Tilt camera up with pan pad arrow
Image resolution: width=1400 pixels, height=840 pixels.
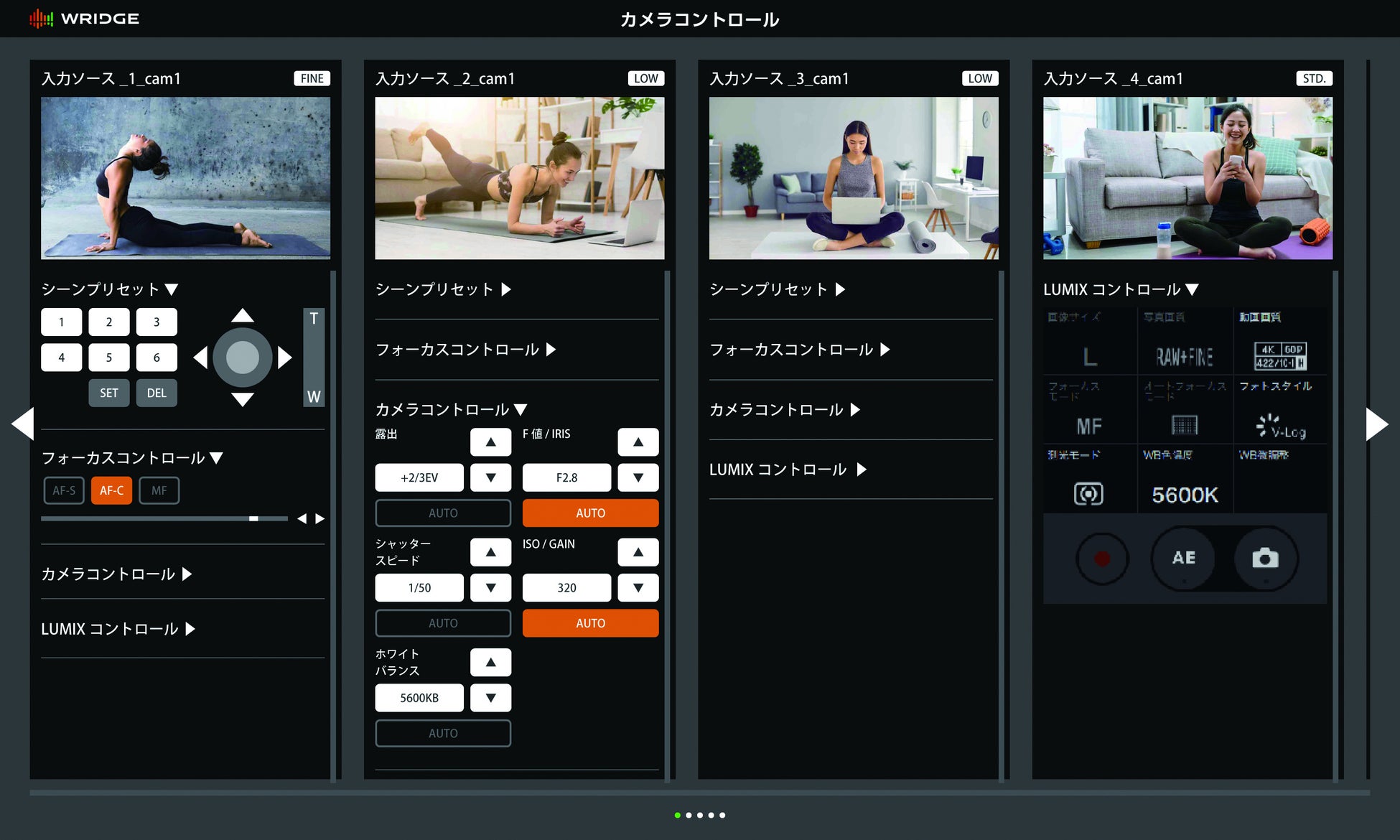(x=243, y=315)
